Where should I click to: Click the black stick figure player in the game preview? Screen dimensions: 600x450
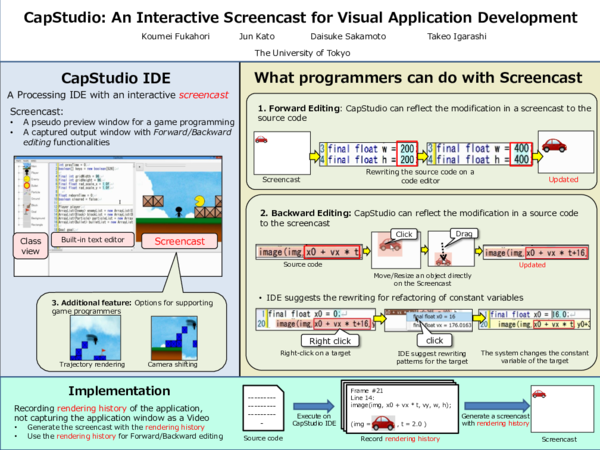179,212
